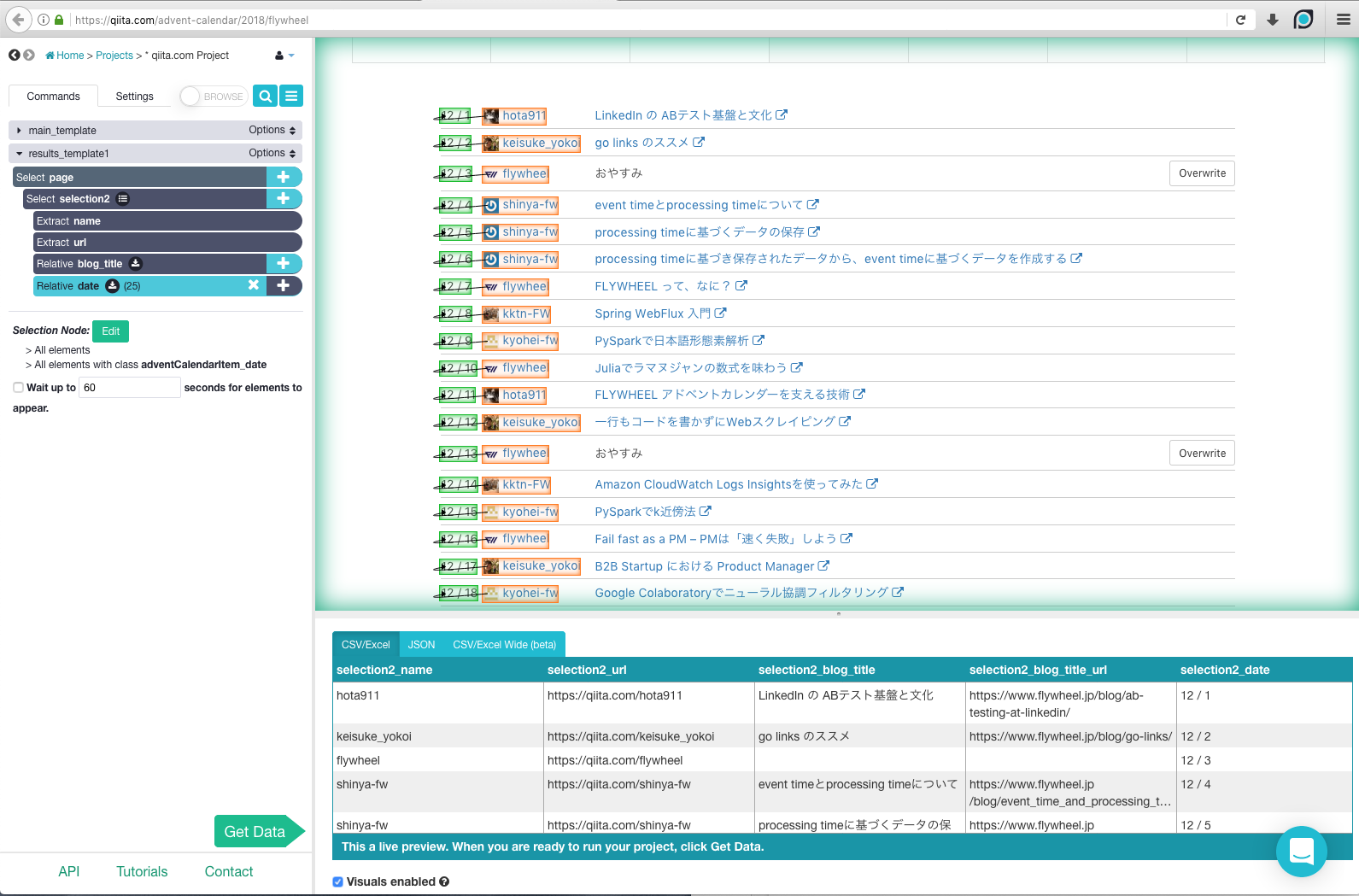Click the 12 / 18 date label

click(x=459, y=593)
